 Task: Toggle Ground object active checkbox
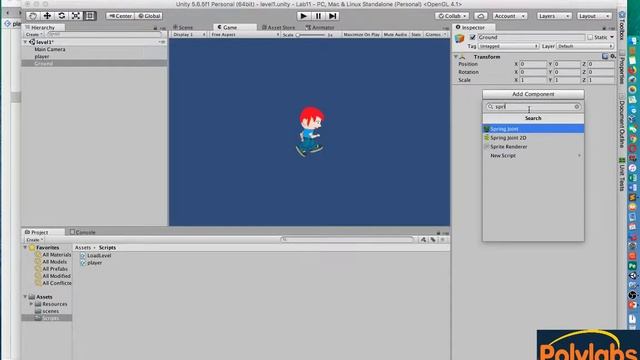[473, 37]
